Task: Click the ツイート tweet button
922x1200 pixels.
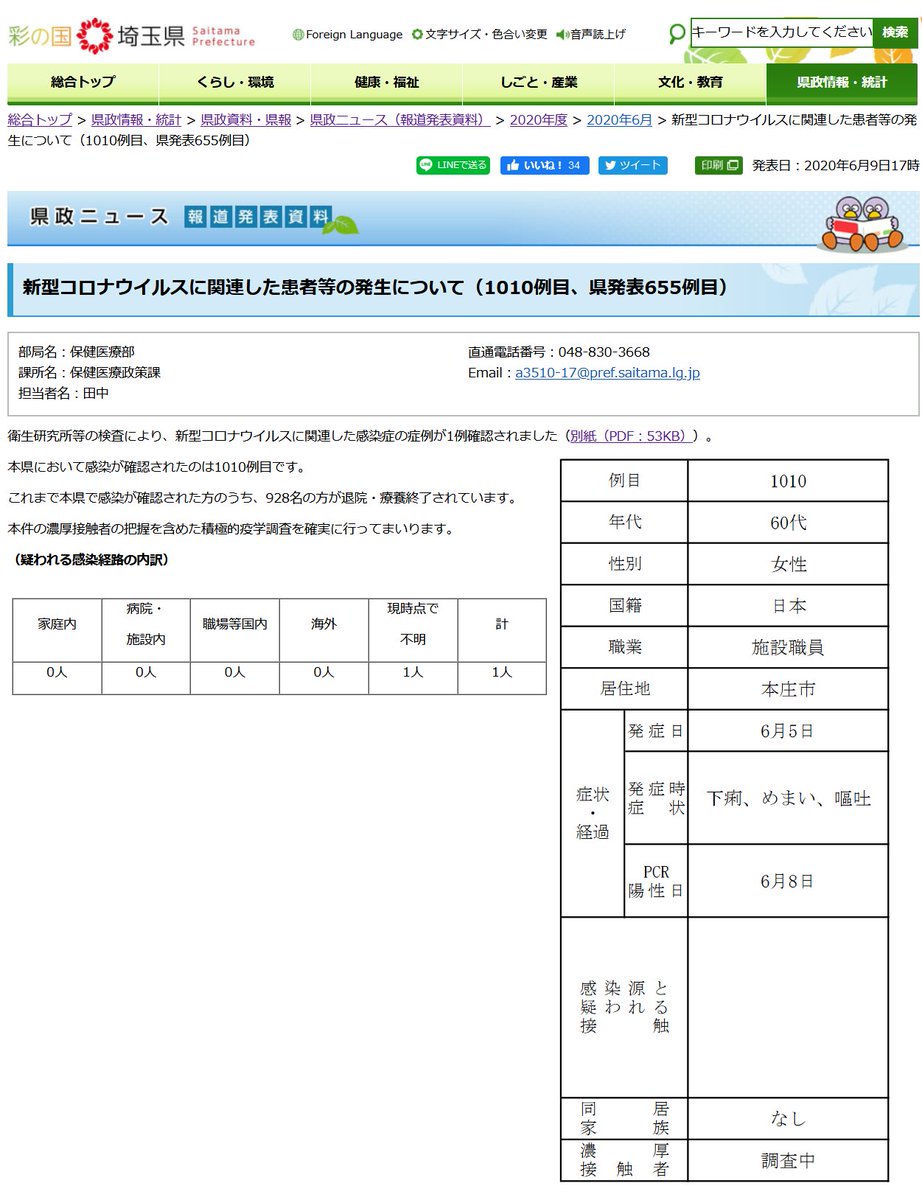Action: point(635,165)
